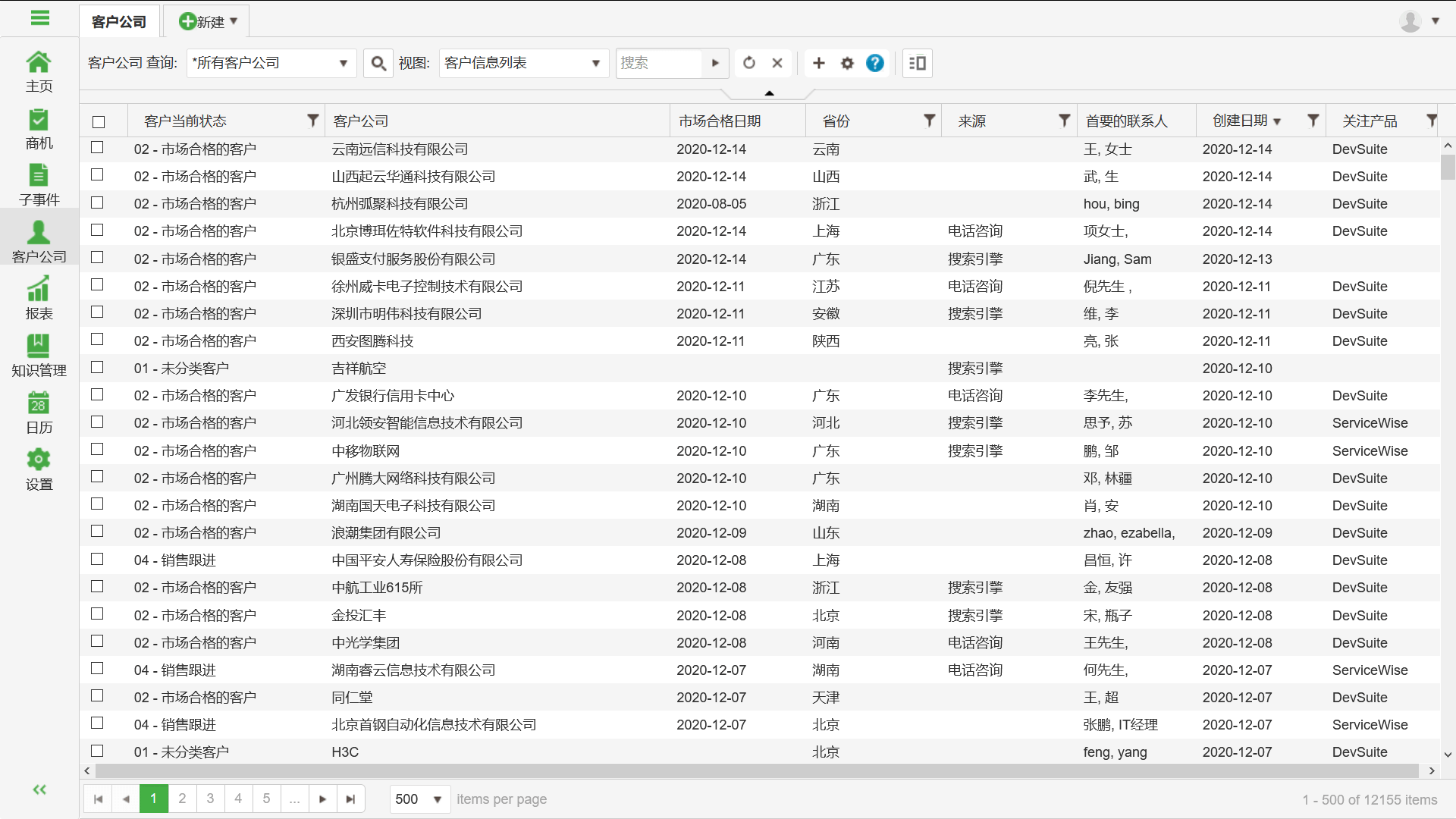Open the user account dropdown arrow

pyautogui.click(x=1436, y=21)
